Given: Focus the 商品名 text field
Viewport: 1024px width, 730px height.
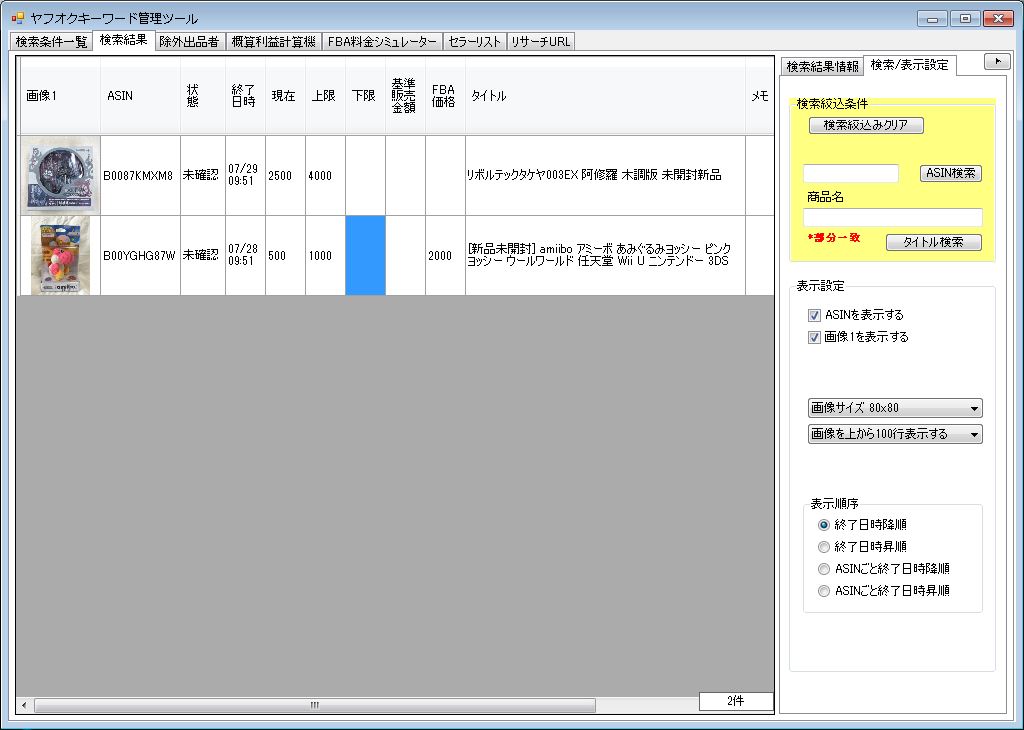Looking at the screenshot, I should coord(892,217).
